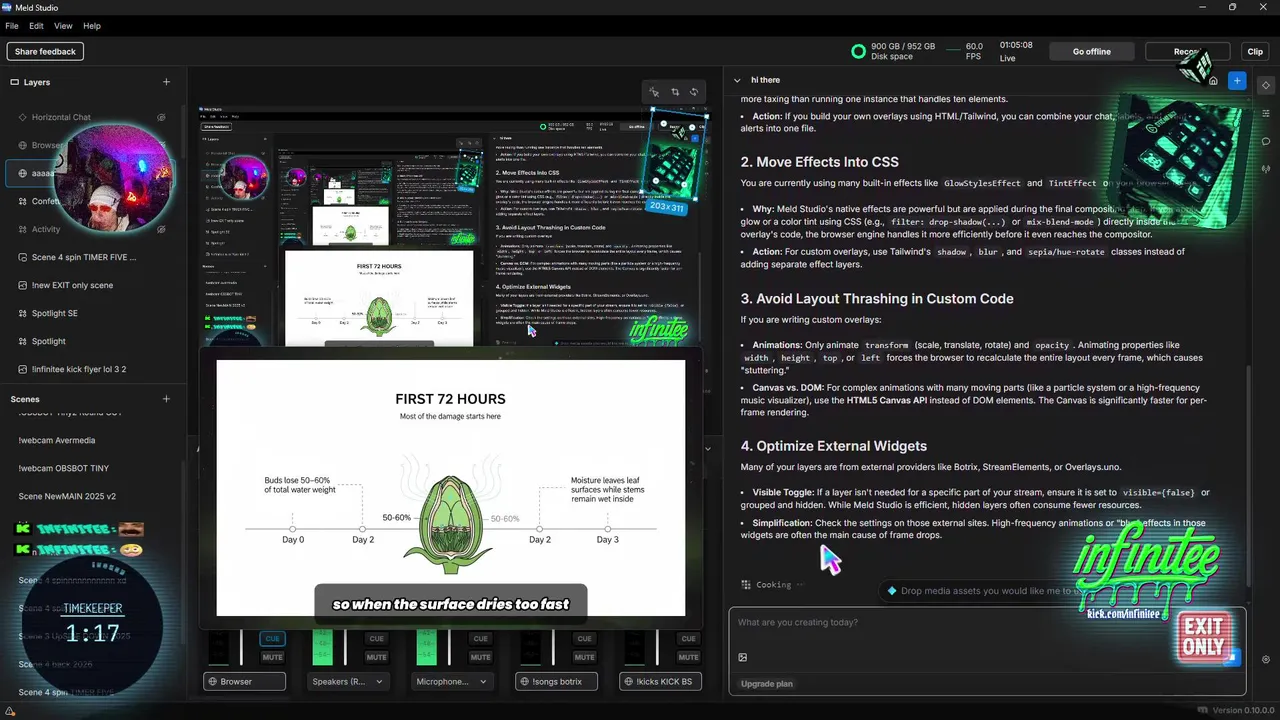Click the Browser channel volume fader
Viewport: 1280px width, 720px height.
click(241, 648)
